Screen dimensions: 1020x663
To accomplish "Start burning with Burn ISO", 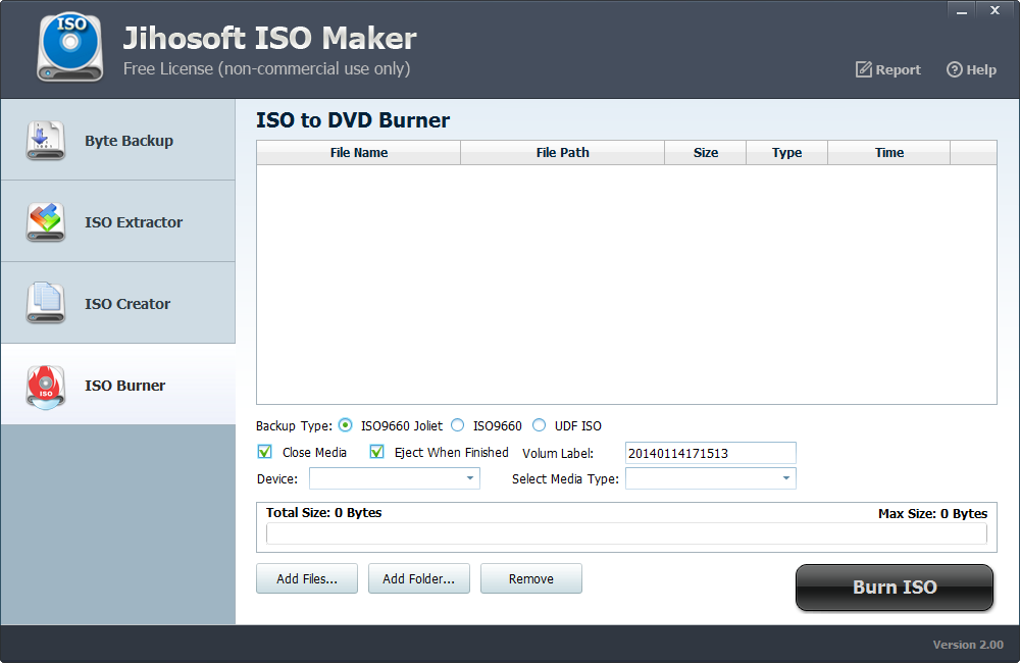I will [x=894, y=587].
